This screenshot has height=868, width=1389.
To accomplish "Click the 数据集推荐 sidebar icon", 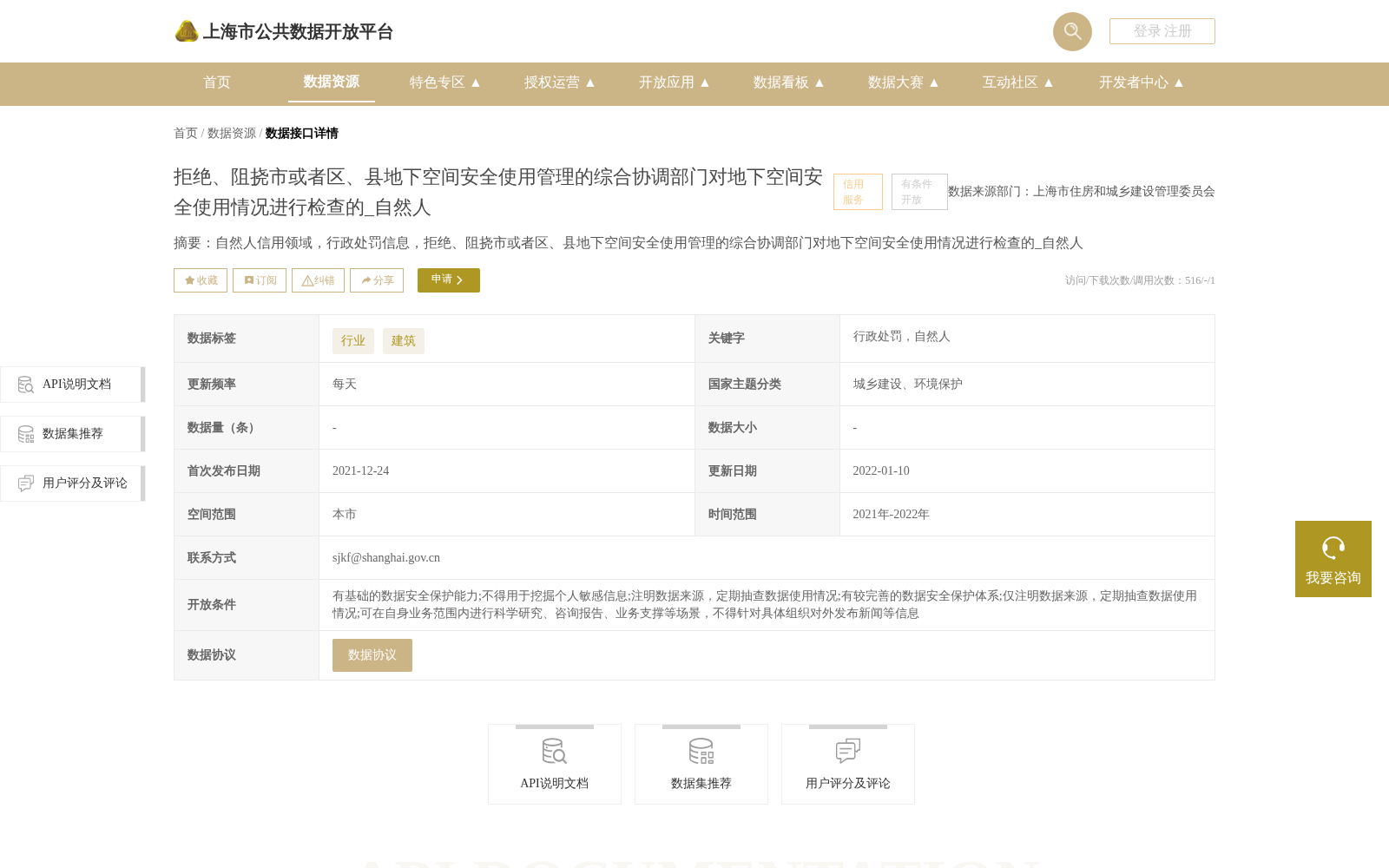I will [26, 434].
